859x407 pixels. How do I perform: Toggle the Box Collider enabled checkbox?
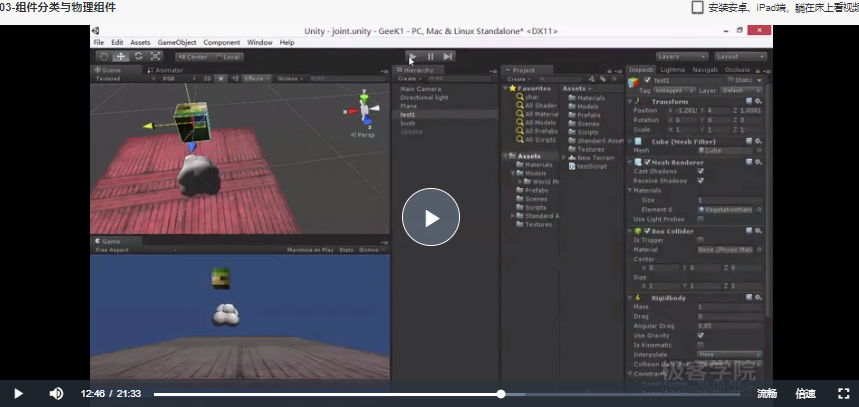[648, 231]
